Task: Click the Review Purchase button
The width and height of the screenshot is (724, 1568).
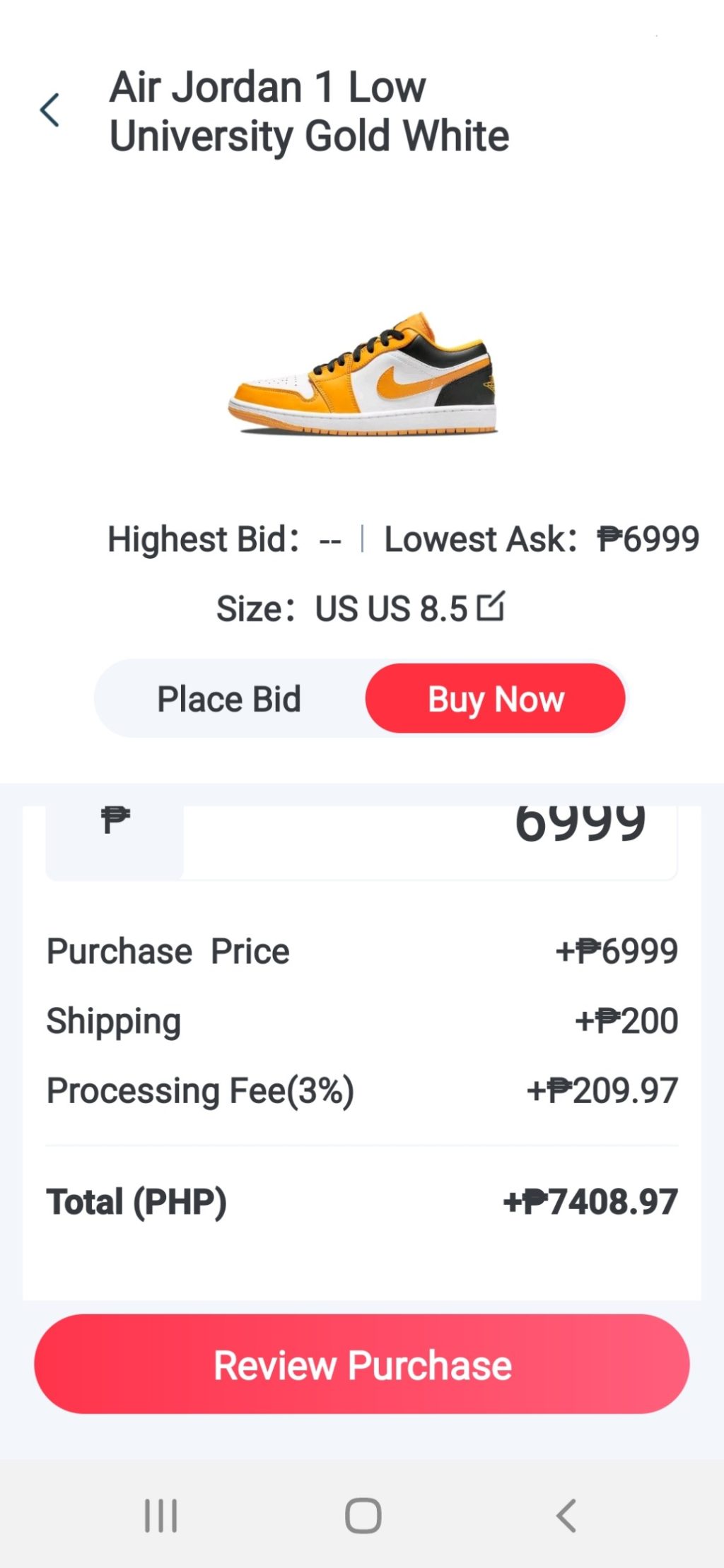Action: pyautogui.click(x=362, y=1364)
